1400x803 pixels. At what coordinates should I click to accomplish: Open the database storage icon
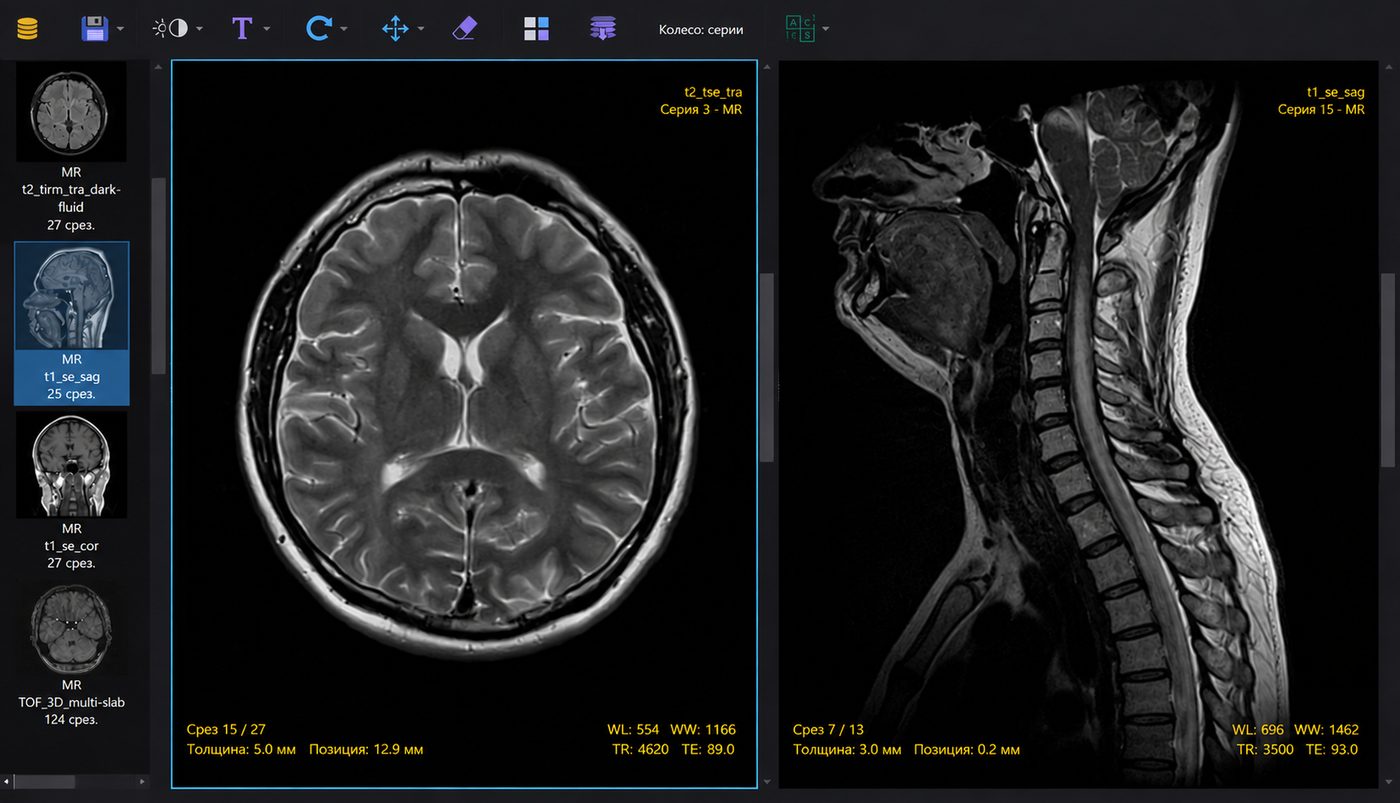point(28,29)
